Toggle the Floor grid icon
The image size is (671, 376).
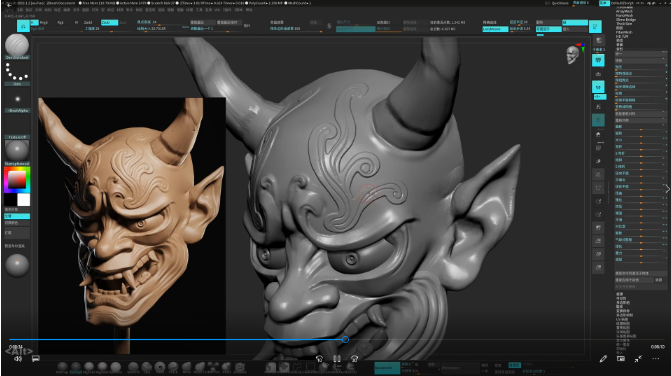pos(598,74)
